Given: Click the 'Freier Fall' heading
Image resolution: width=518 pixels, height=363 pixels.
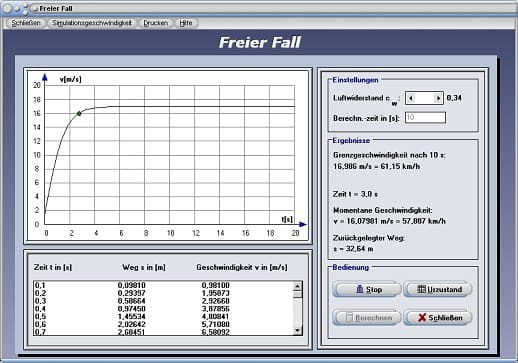Looking at the screenshot, I should (260, 42).
